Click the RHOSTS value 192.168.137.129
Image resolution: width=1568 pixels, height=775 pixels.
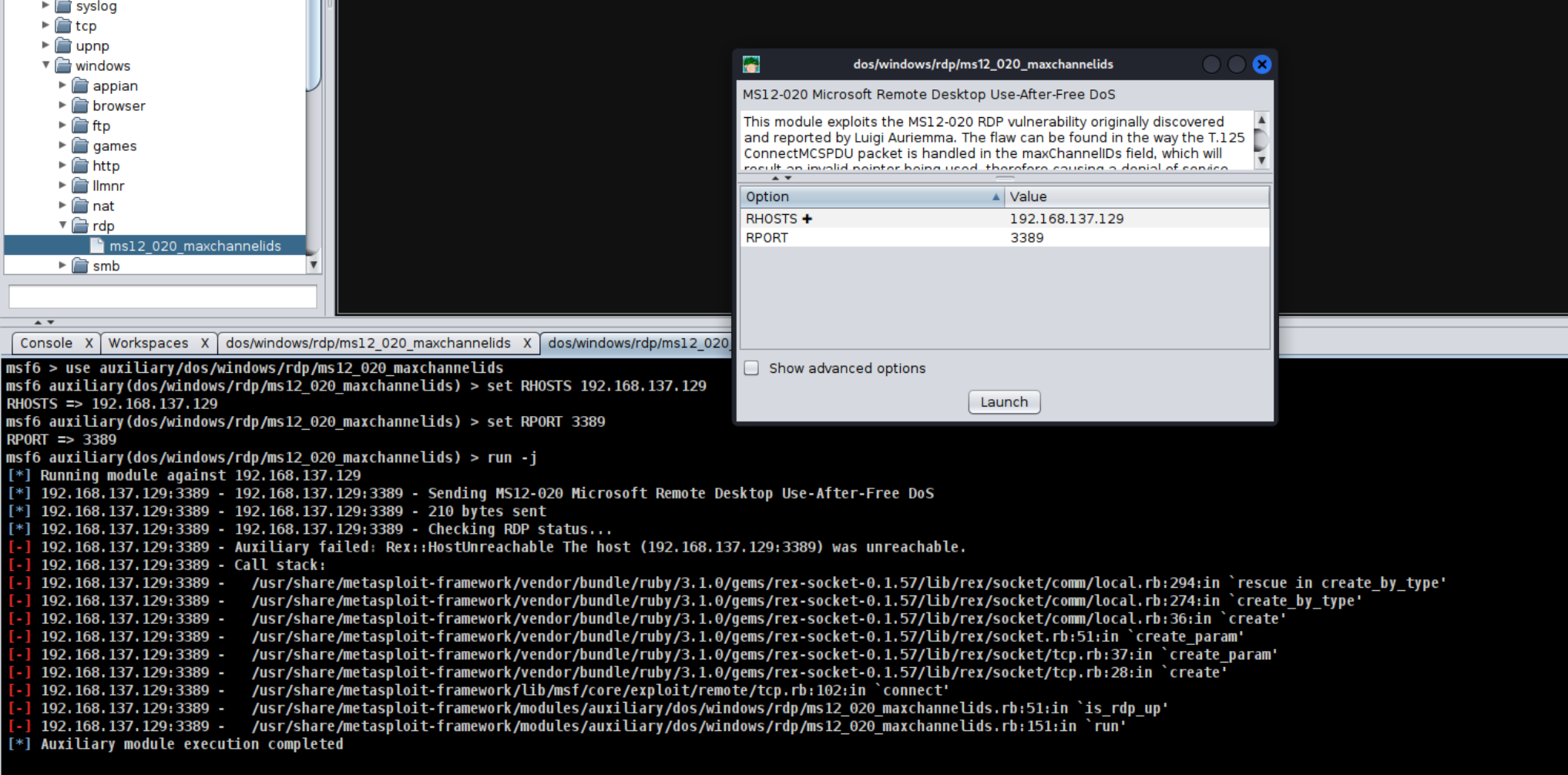[1066, 219]
